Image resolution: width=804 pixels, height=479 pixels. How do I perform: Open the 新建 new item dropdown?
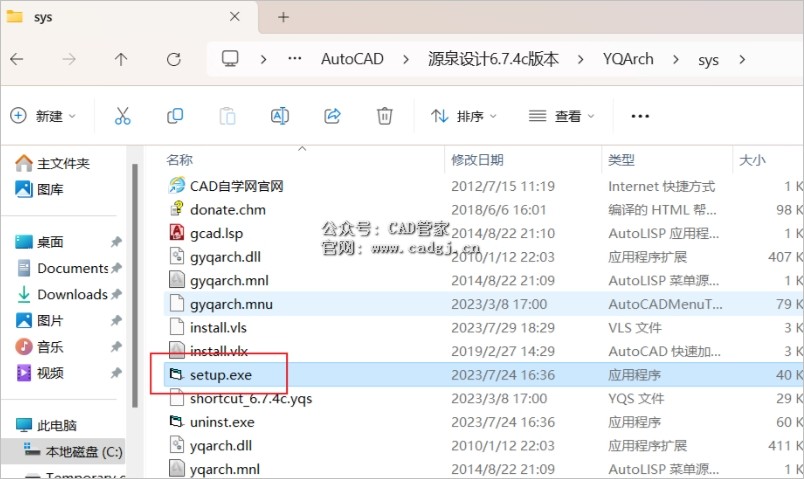click(x=43, y=116)
